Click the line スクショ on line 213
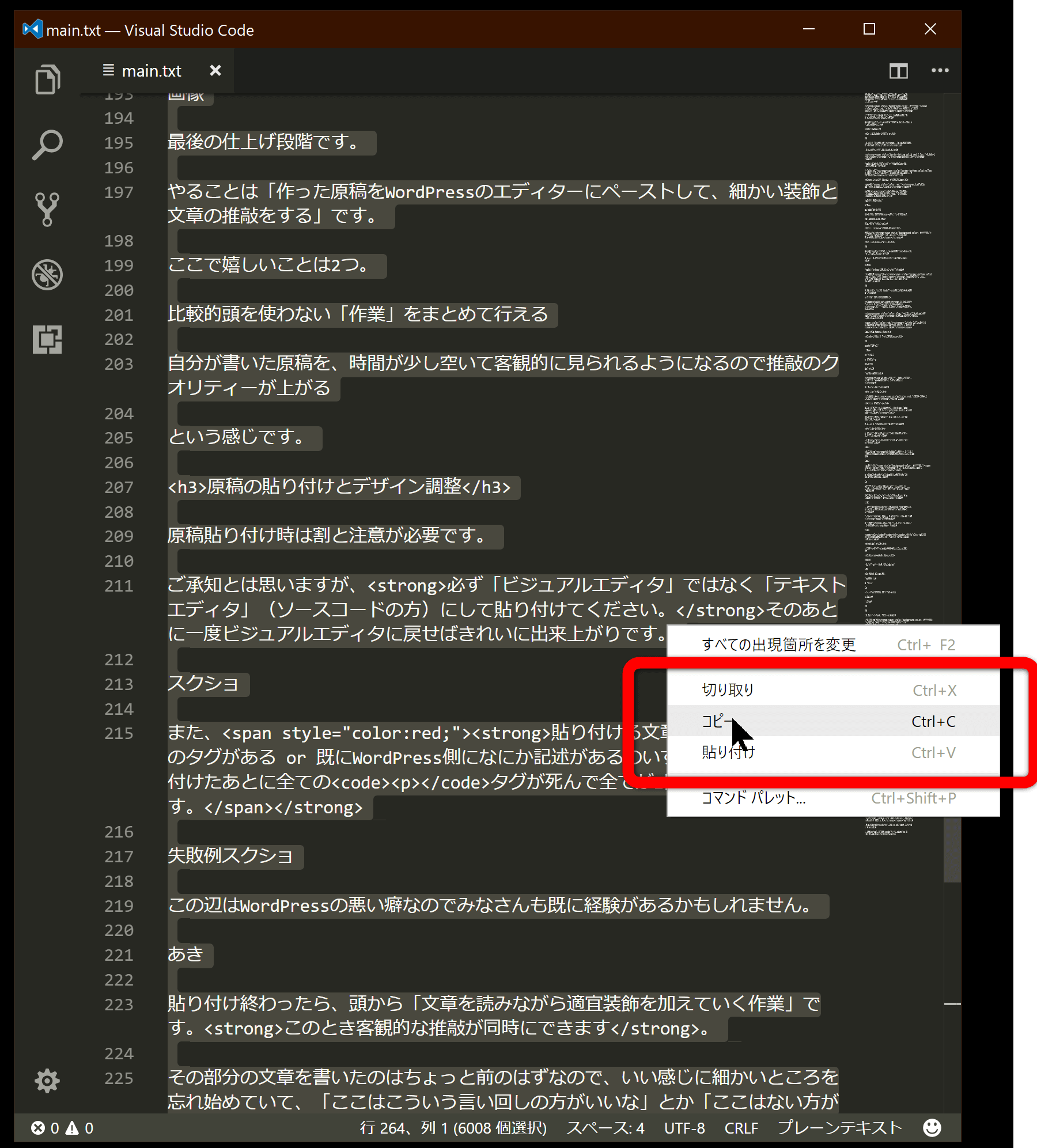1037x1148 pixels. [x=203, y=684]
